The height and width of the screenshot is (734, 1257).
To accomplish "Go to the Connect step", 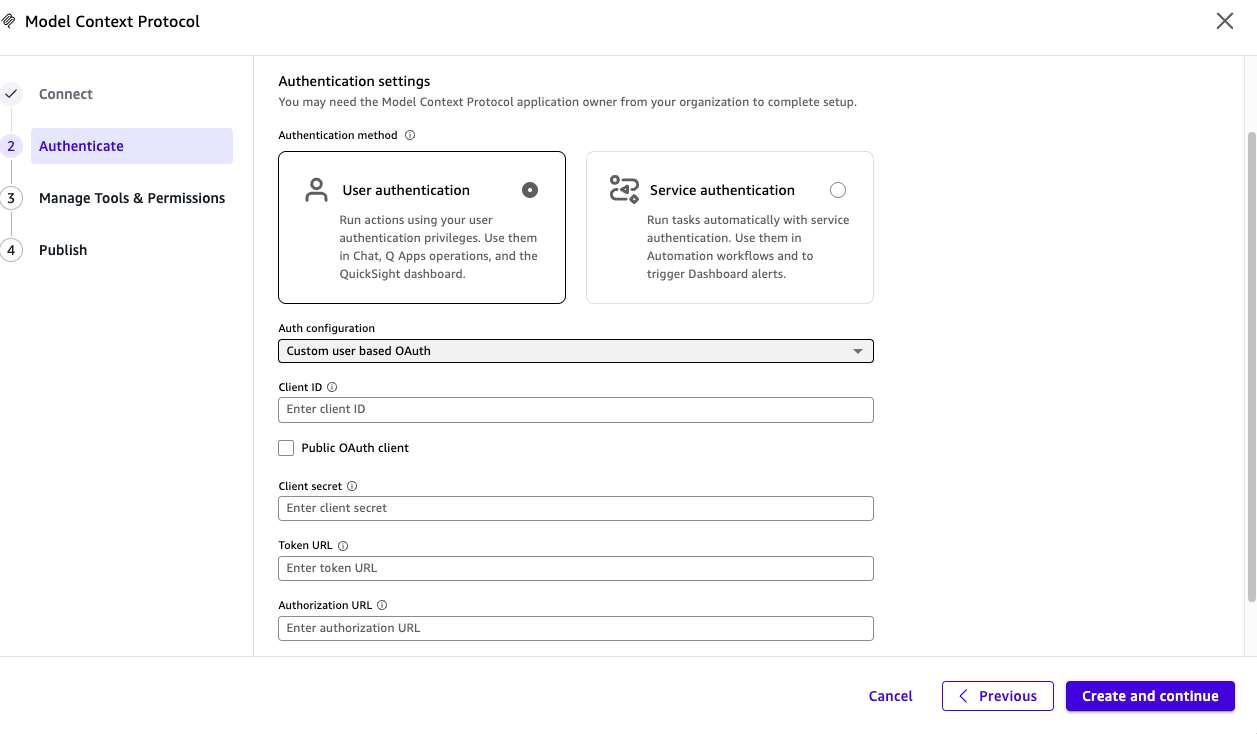I will click(x=66, y=94).
